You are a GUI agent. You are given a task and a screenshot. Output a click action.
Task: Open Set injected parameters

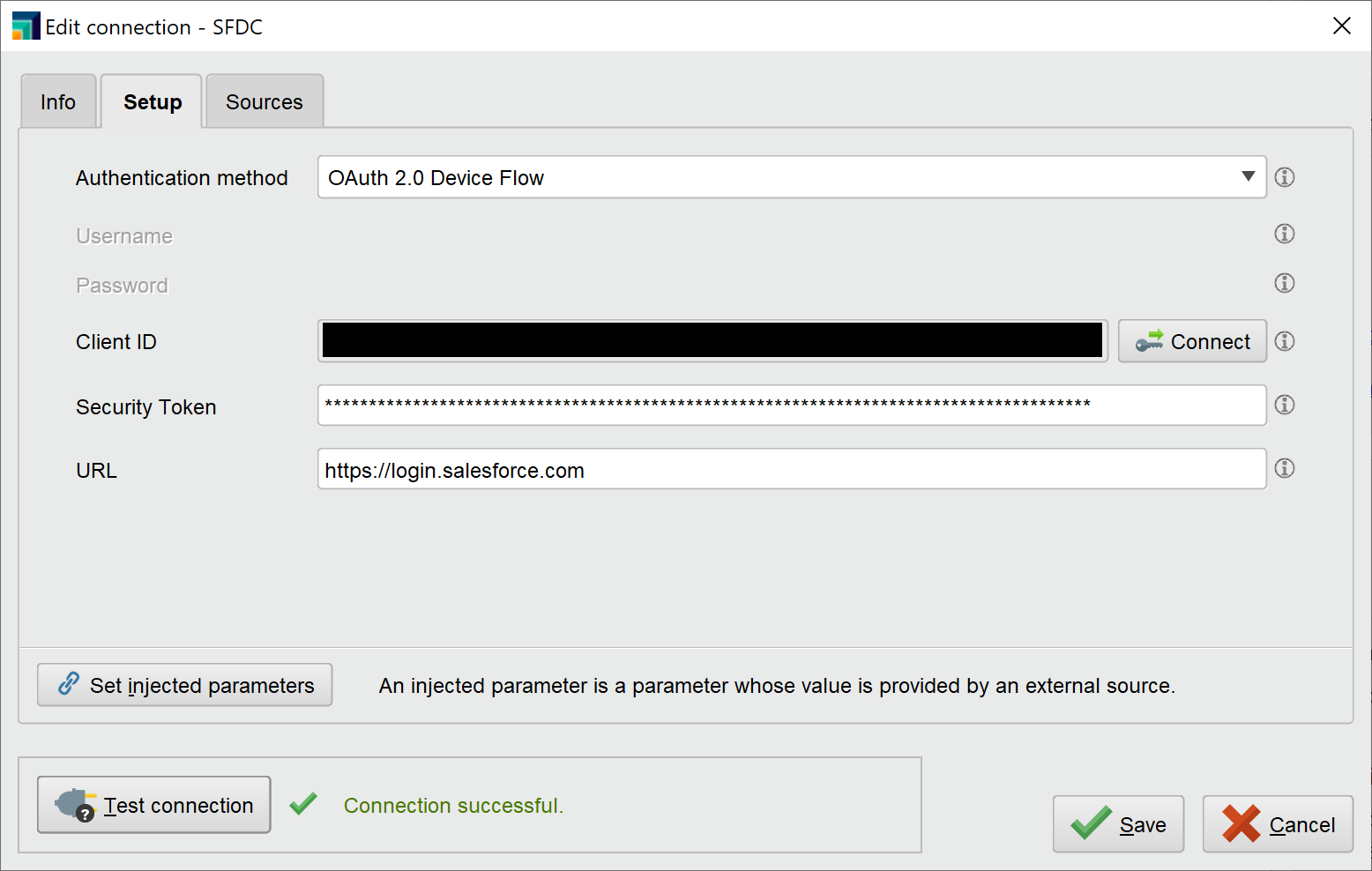(x=184, y=685)
